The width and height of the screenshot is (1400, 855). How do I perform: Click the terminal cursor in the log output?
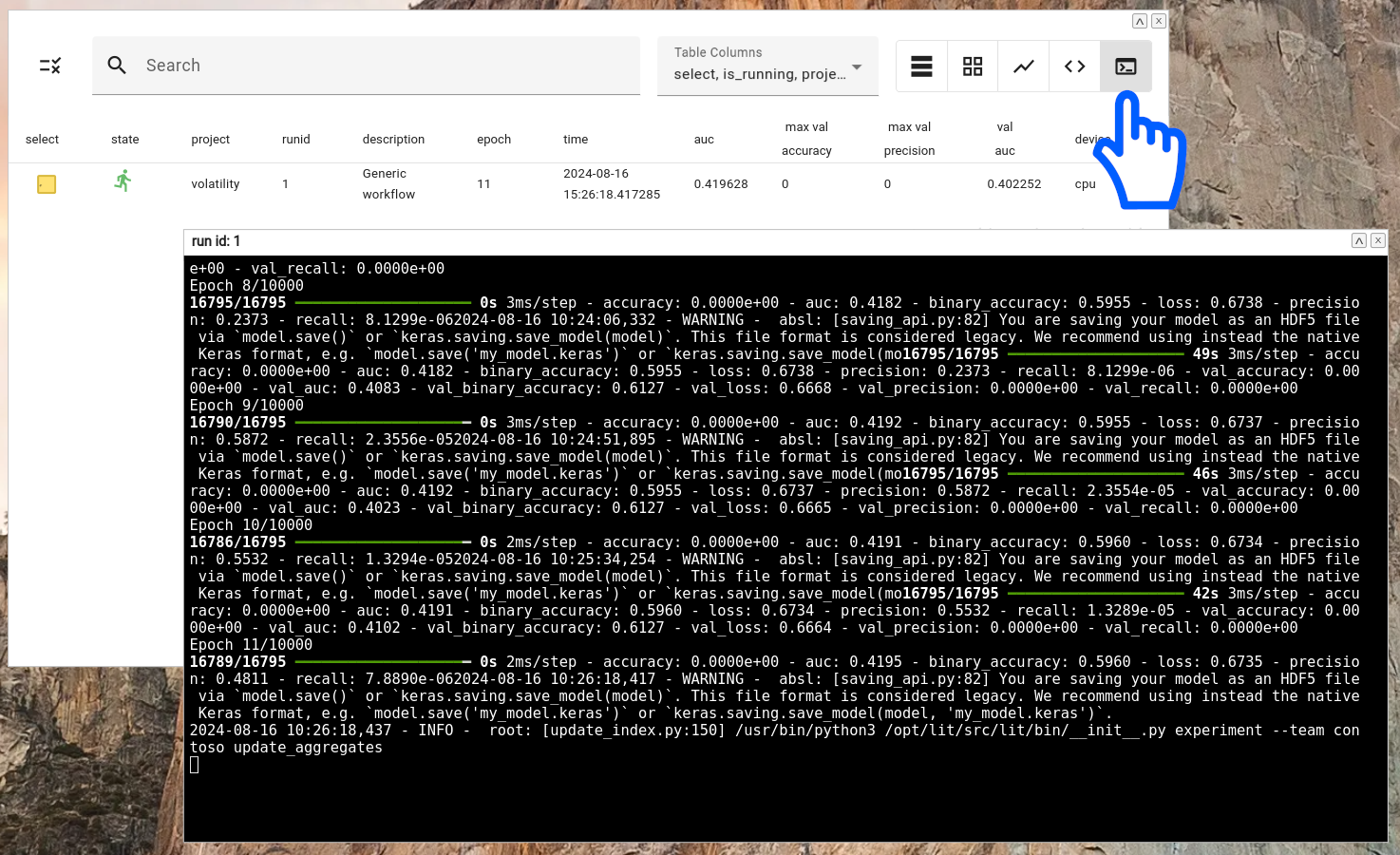click(194, 764)
